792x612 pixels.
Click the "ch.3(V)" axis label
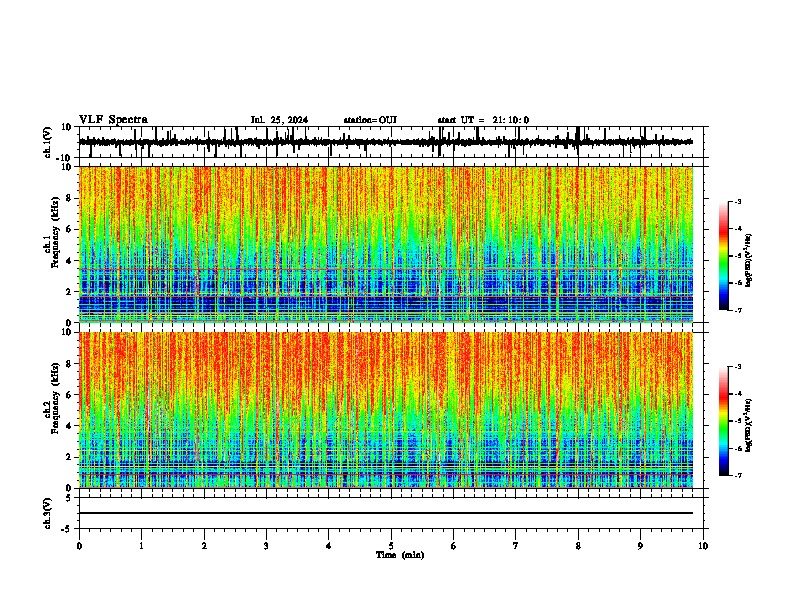coord(48,513)
